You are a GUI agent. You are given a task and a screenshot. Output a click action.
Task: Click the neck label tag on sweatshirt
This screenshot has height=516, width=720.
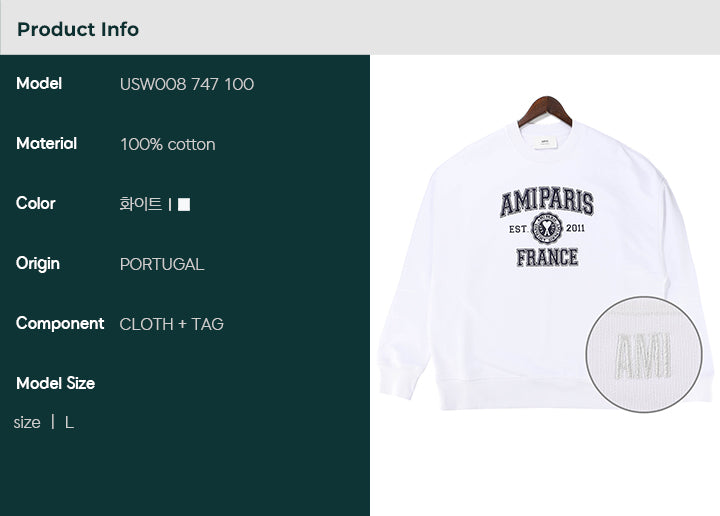545,143
